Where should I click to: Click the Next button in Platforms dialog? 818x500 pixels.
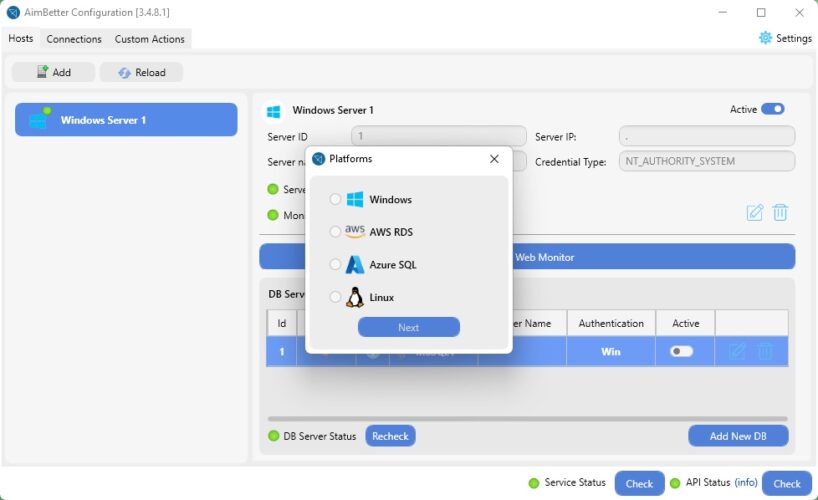tap(408, 327)
